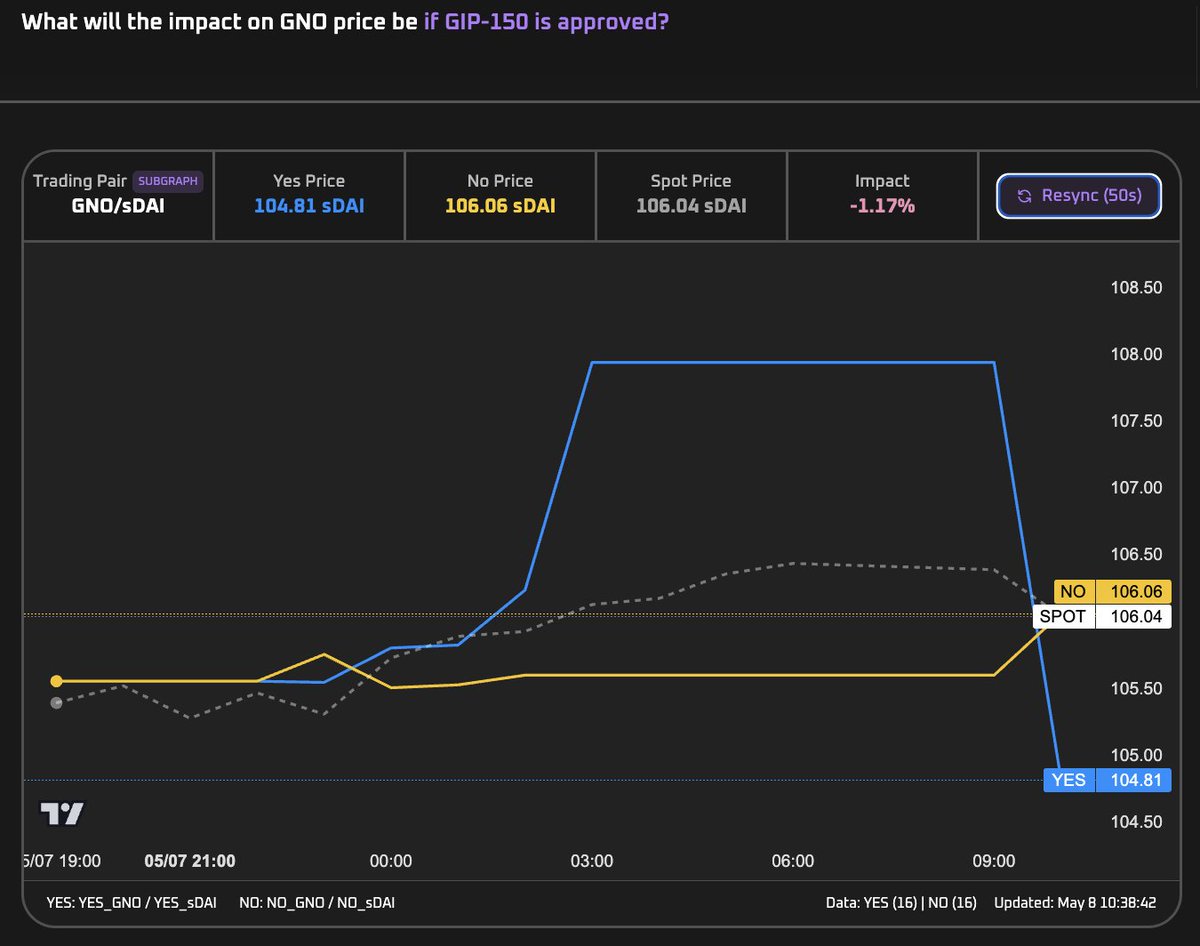Click the 'Trading Pair' header label

(80, 181)
